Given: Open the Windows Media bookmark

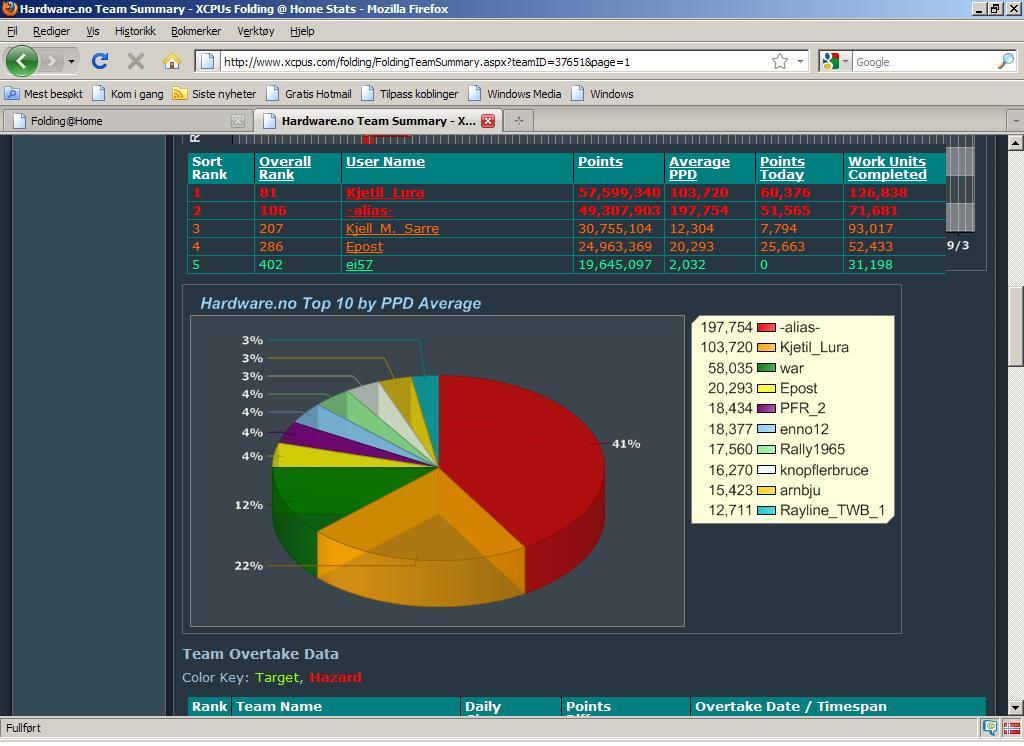Looking at the screenshot, I should coord(515,94).
